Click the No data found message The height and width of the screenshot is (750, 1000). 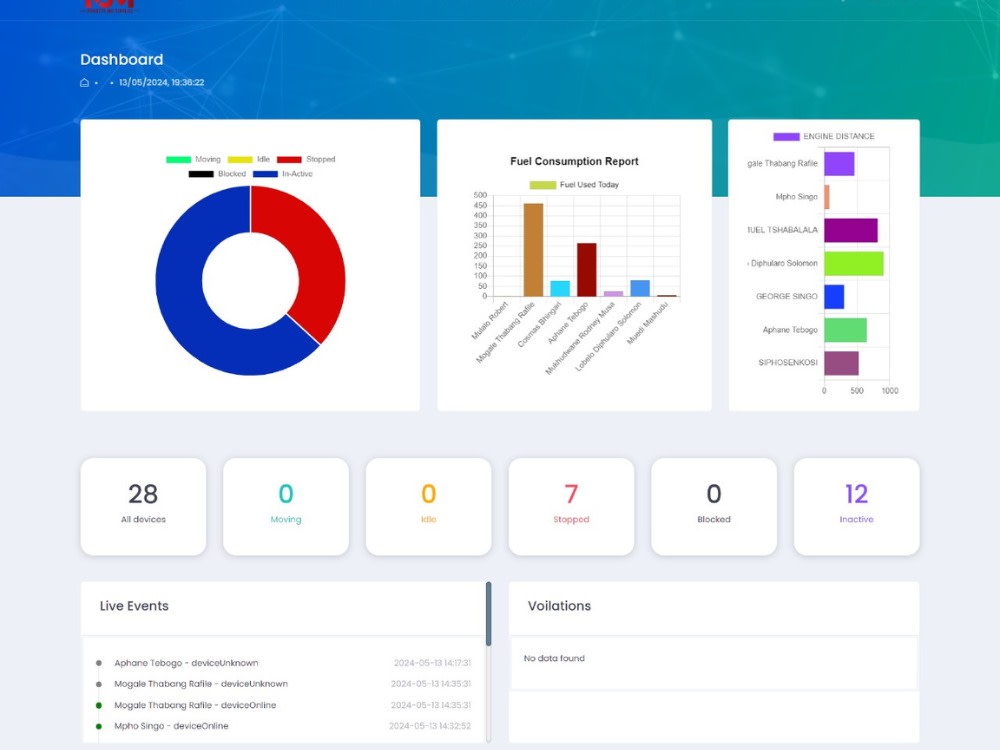(x=554, y=658)
